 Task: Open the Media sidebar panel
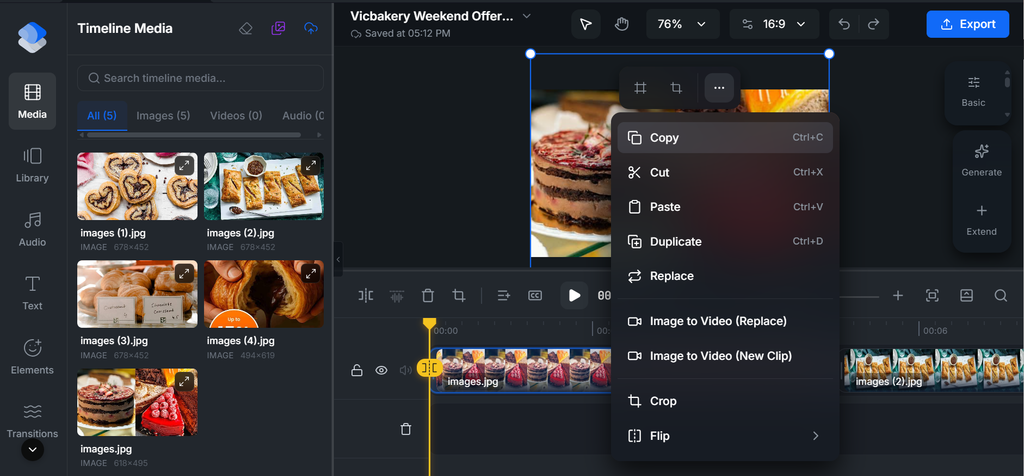pos(32,101)
